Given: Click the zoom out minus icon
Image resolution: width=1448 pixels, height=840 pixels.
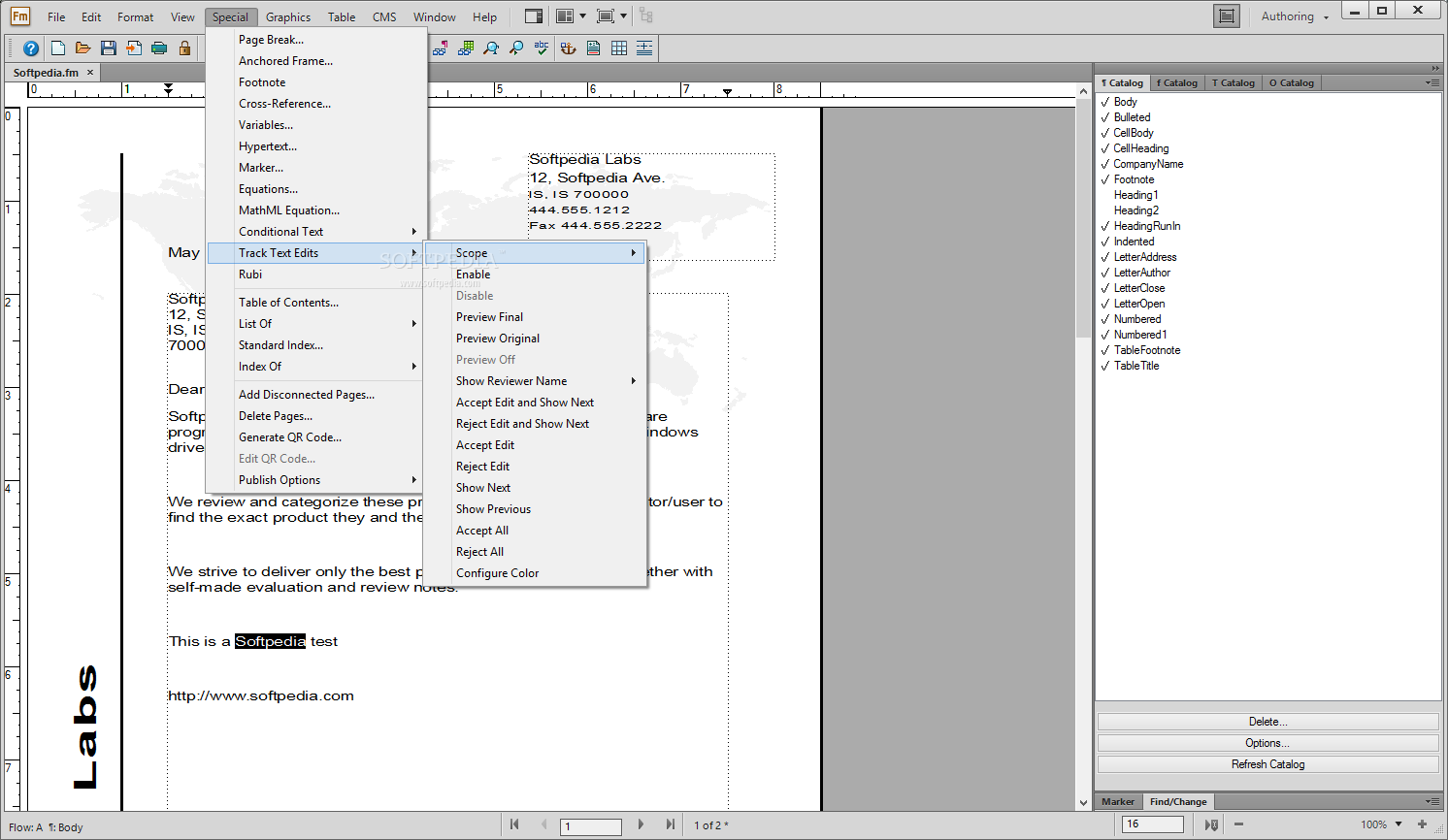Looking at the screenshot, I should point(1238,824).
